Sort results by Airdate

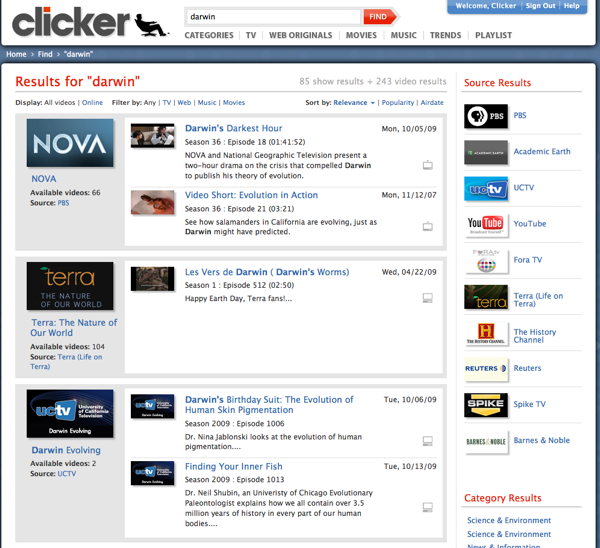tap(432, 103)
